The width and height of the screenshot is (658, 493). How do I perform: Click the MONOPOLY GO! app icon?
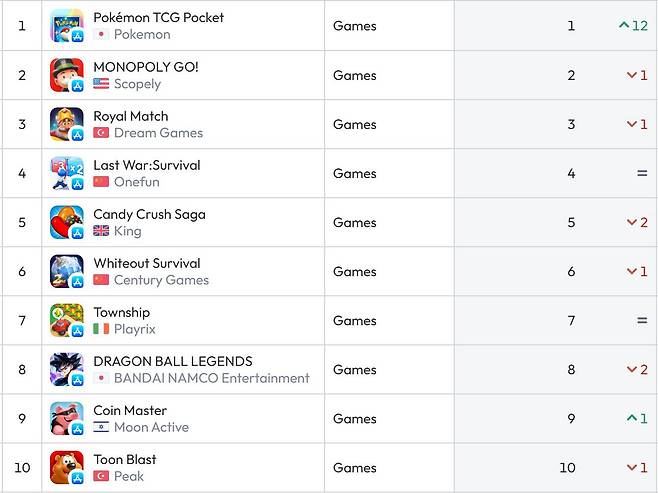(x=67, y=75)
